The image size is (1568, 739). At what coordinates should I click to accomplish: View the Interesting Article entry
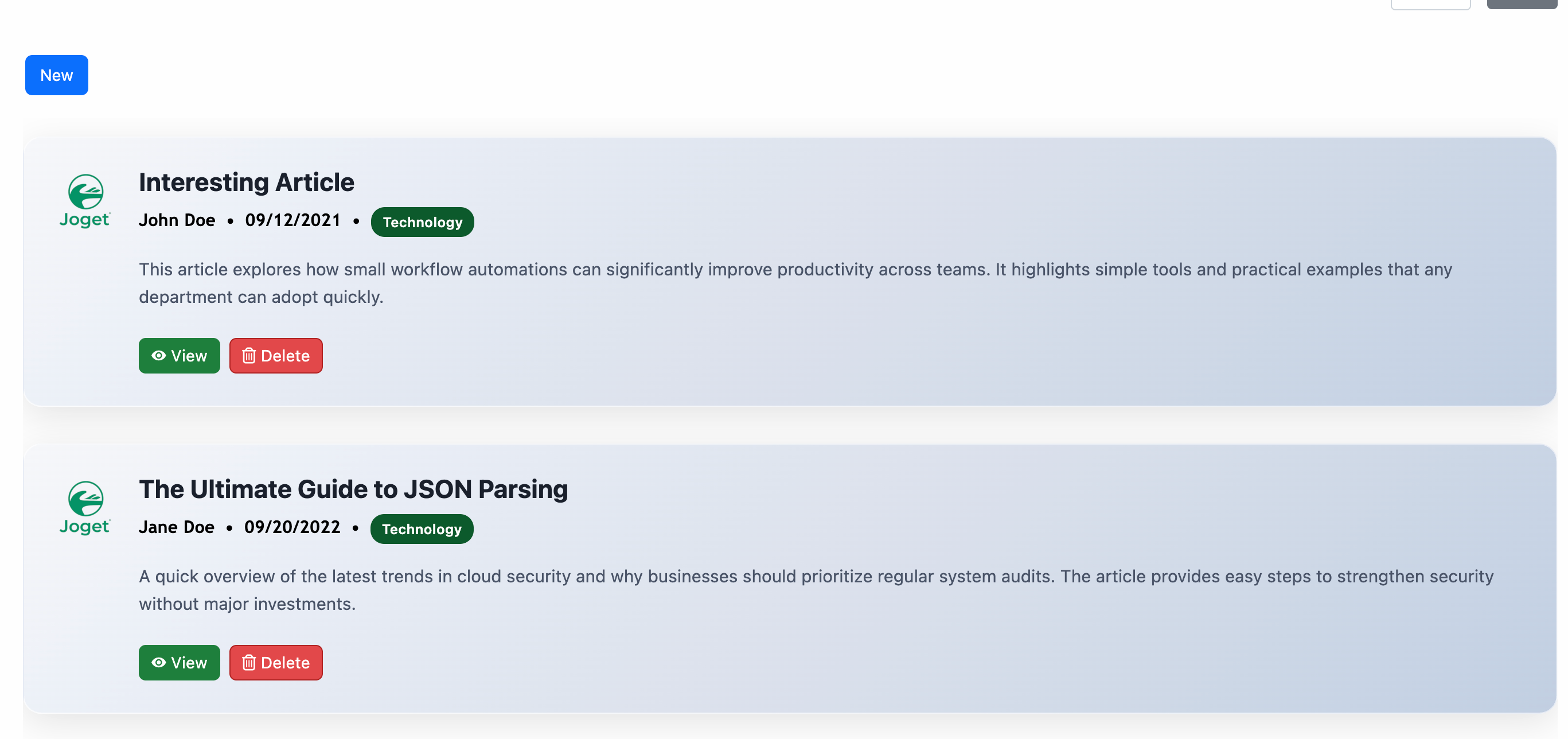click(x=180, y=356)
